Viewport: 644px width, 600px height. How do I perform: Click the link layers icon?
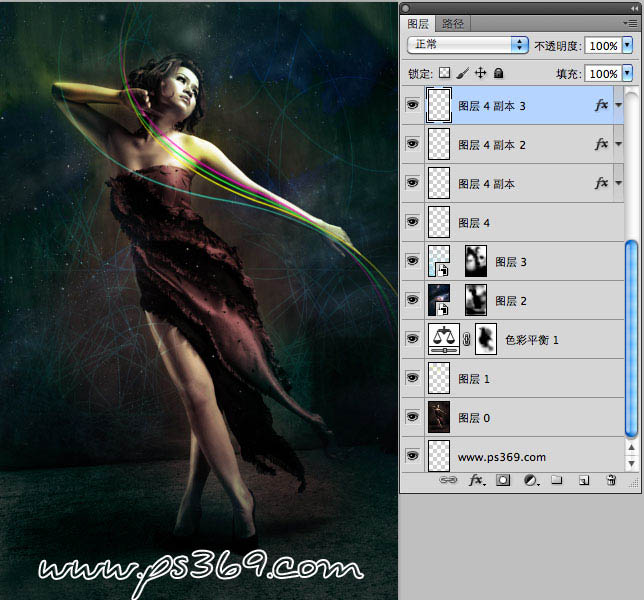[x=450, y=481]
